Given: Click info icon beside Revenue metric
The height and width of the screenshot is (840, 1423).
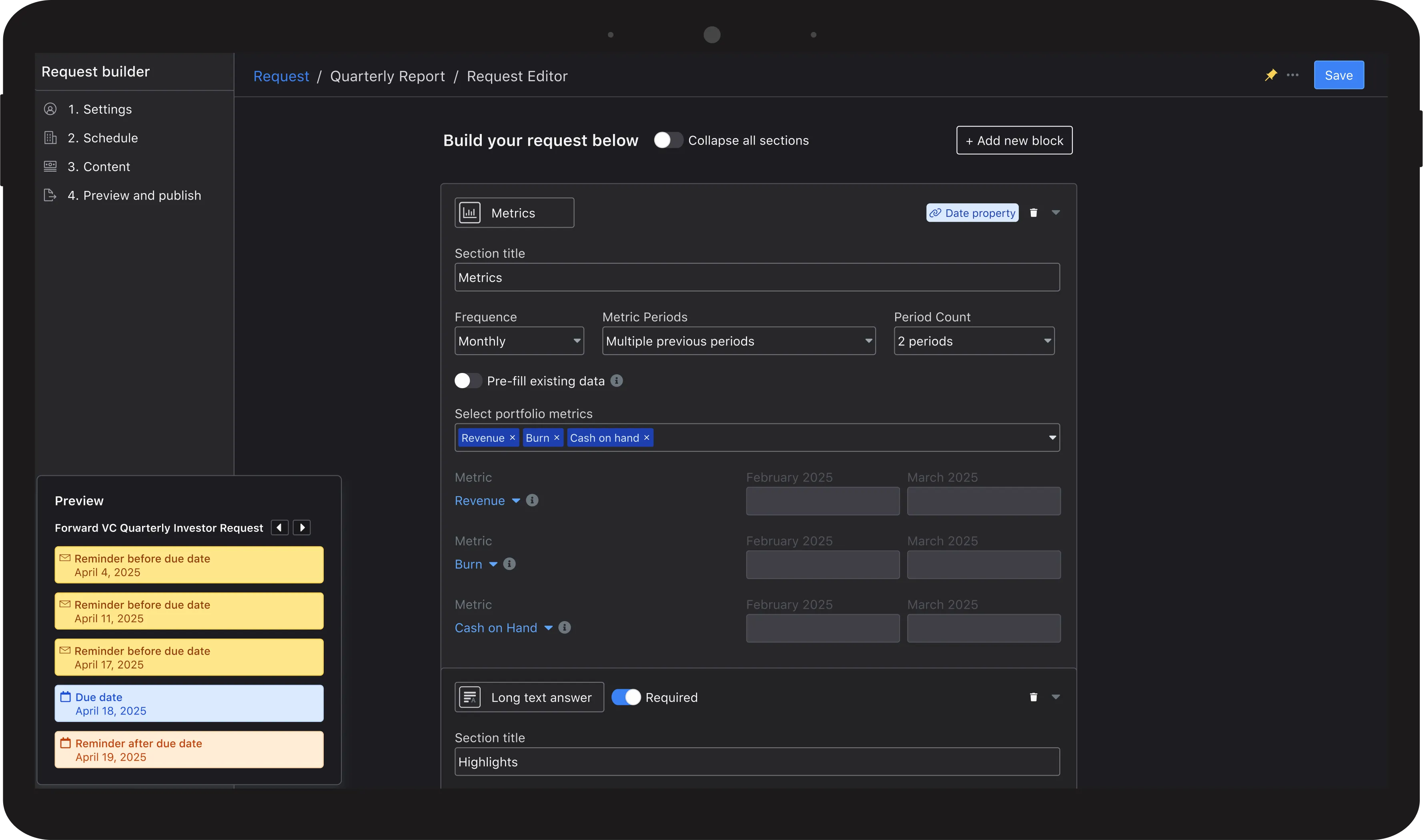Looking at the screenshot, I should pyautogui.click(x=532, y=500).
